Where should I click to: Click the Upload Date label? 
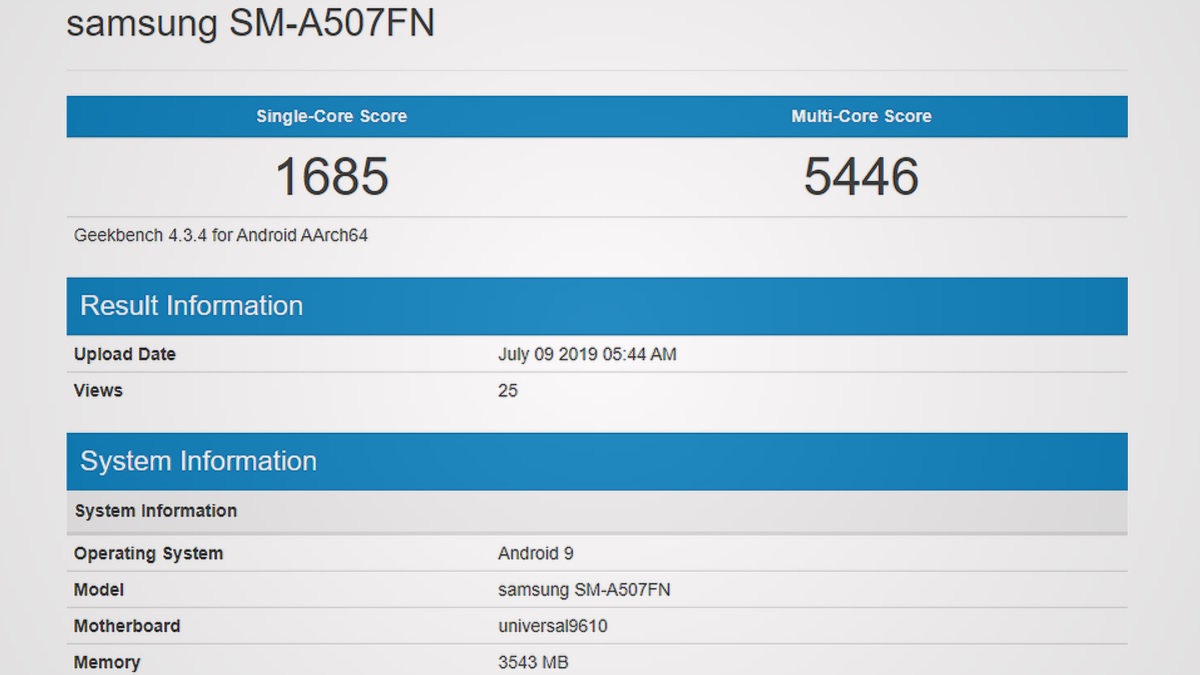[125, 354]
